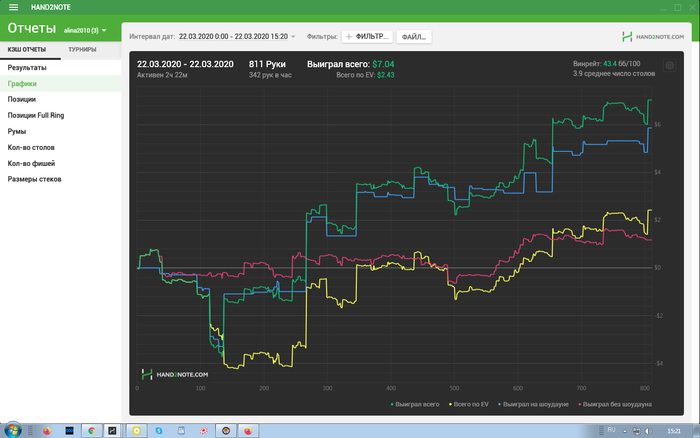The width and height of the screenshot is (700, 438).
Task: Click the volume speaker tray icon
Action: (648, 431)
